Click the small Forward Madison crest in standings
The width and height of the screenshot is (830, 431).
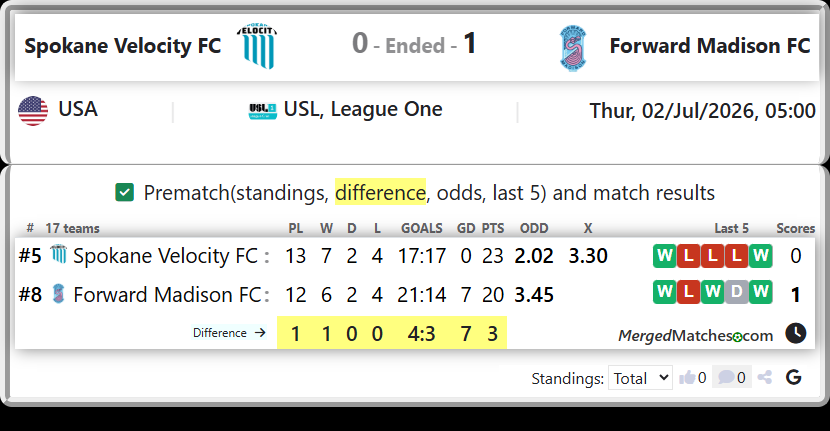click(x=59, y=293)
